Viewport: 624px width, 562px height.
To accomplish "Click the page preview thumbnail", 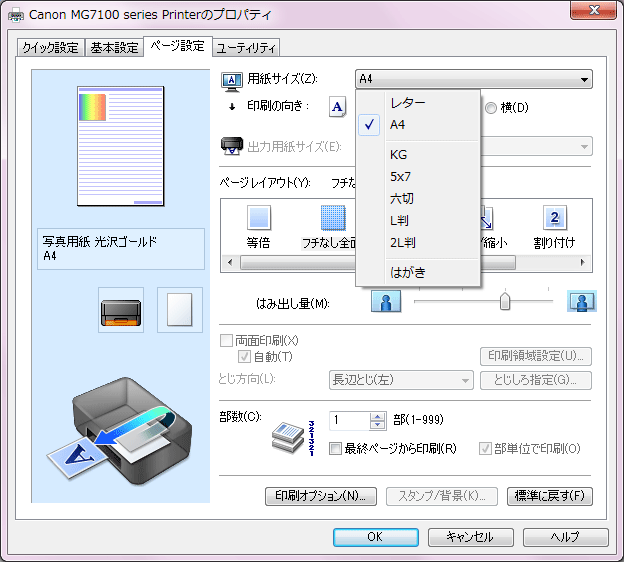I will coord(121,146).
